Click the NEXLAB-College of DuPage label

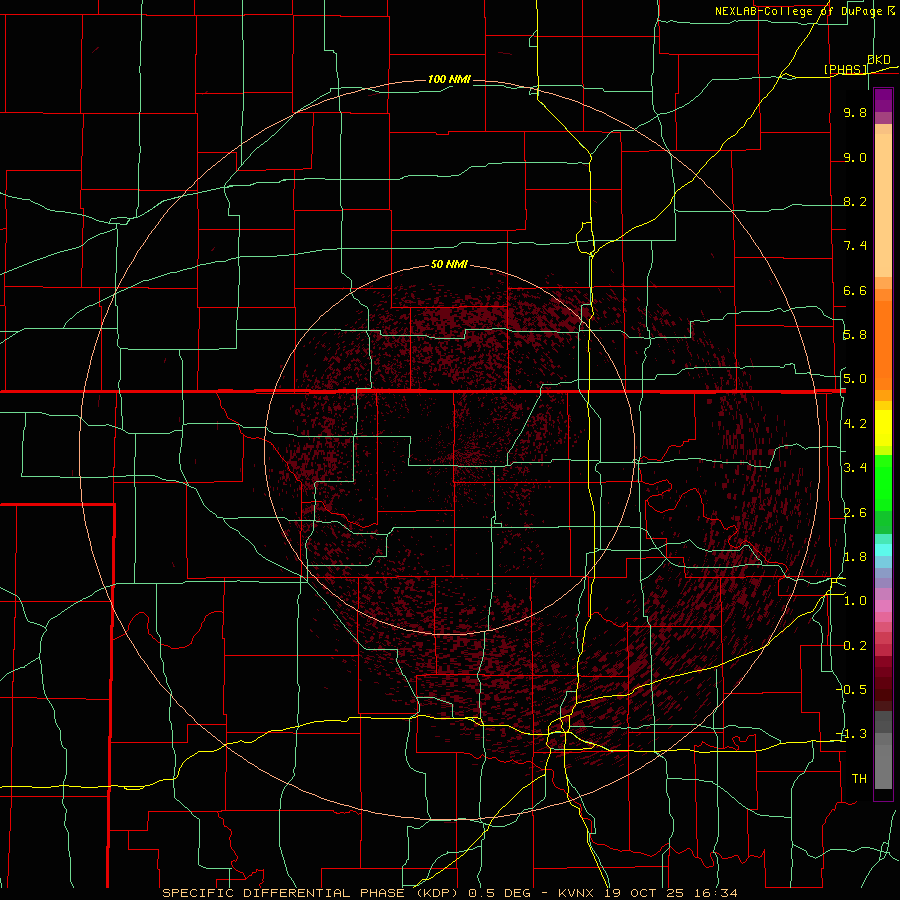[x=798, y=11]
